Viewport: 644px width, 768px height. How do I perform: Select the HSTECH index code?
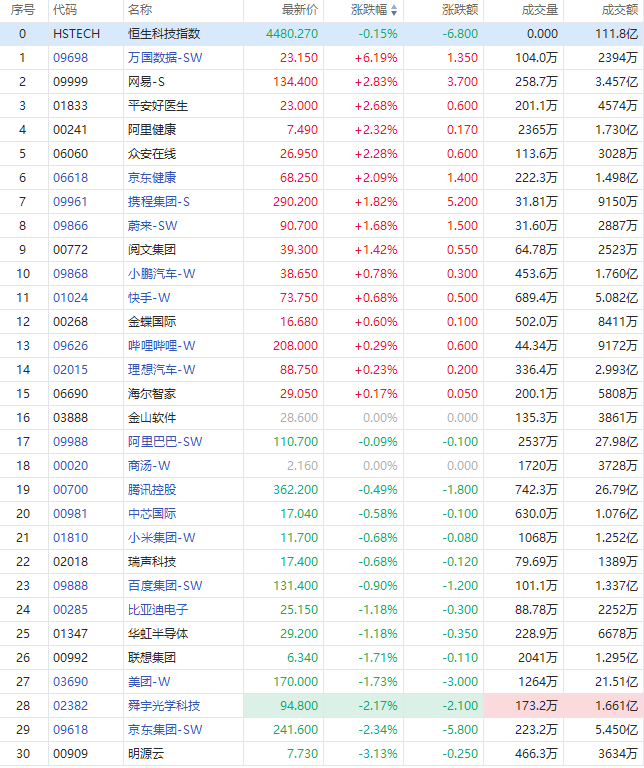click(x=76, y=34)
